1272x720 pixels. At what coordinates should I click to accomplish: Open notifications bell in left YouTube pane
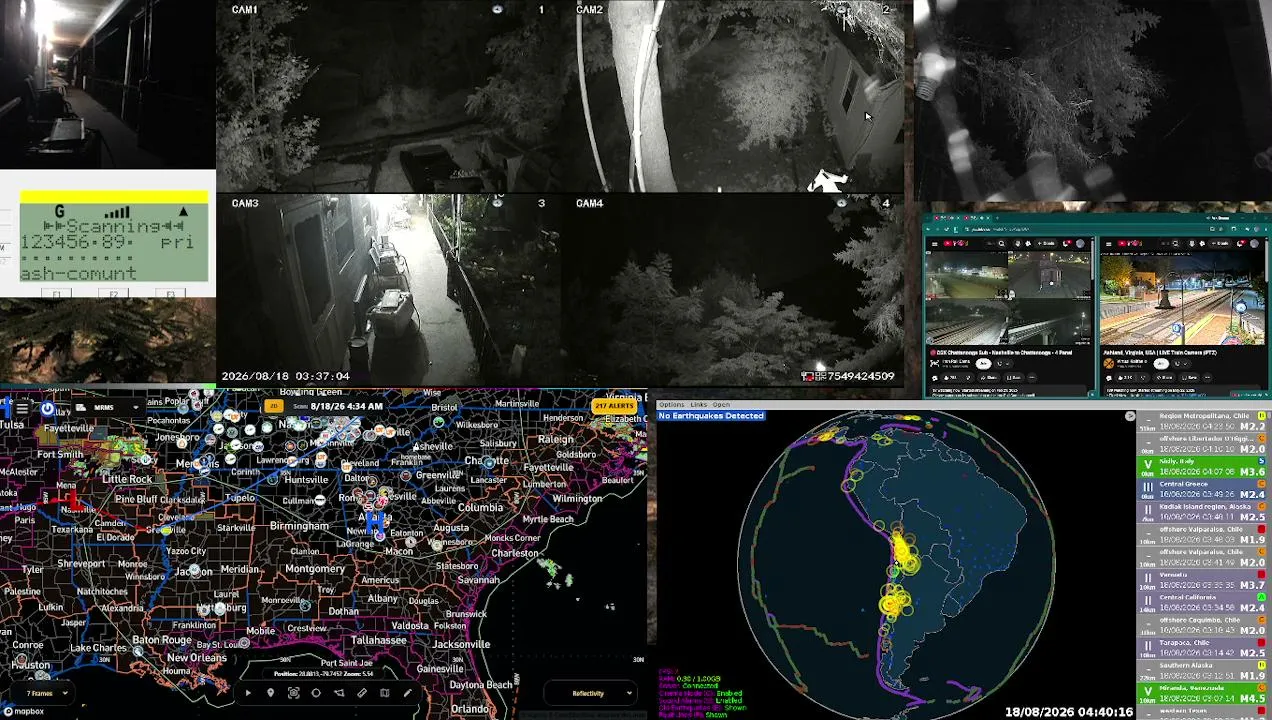pos(1067,244)
